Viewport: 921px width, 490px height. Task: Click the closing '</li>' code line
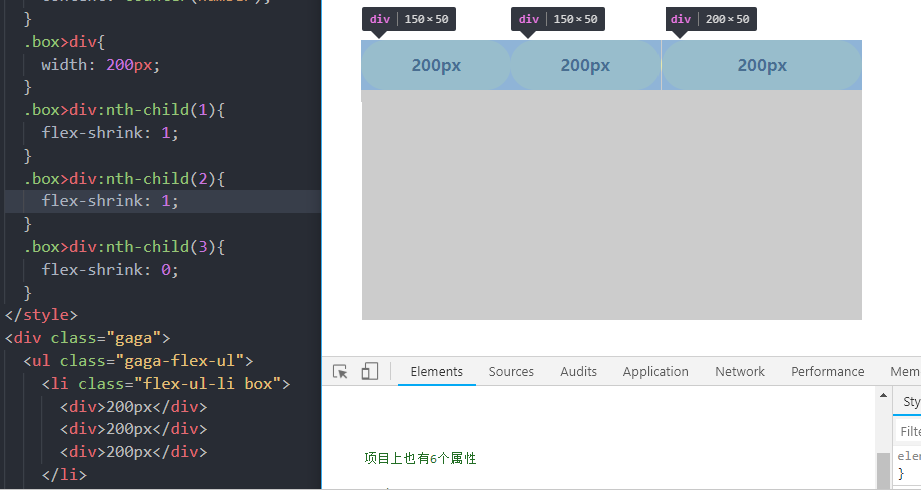pyautogui.click(x=64, y=474)
